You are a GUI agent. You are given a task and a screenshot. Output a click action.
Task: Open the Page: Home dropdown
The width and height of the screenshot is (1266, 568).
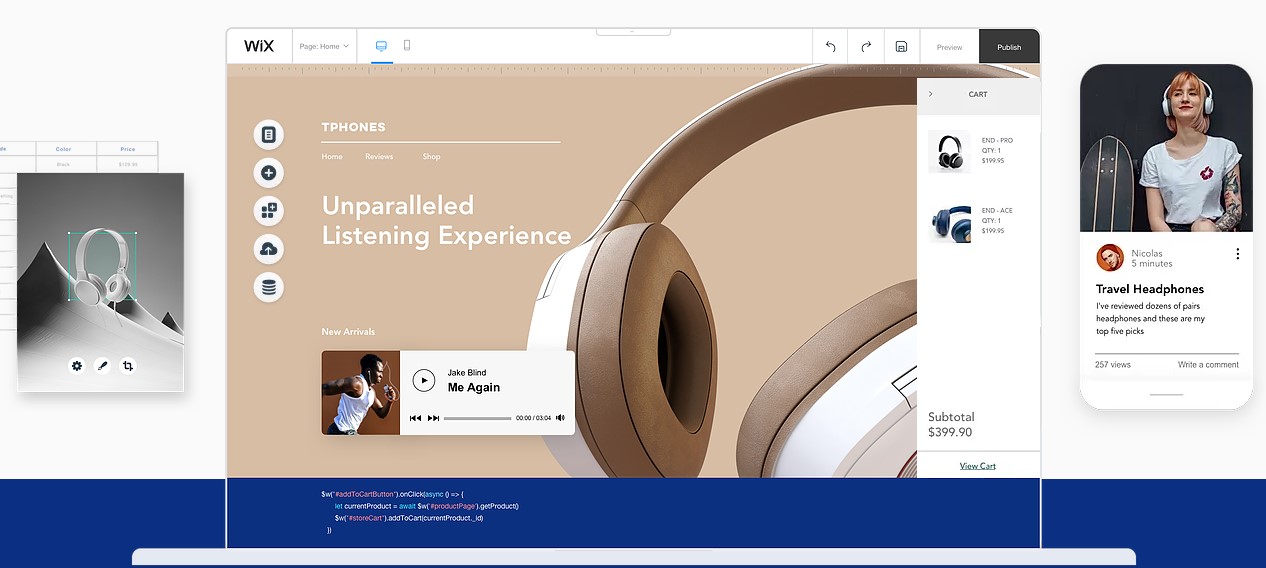[x=323, y=46]
